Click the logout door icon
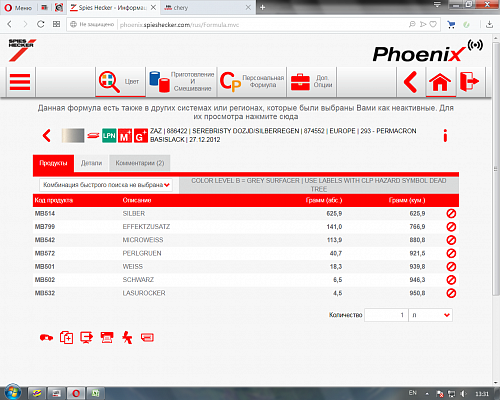 pos(469,82)
